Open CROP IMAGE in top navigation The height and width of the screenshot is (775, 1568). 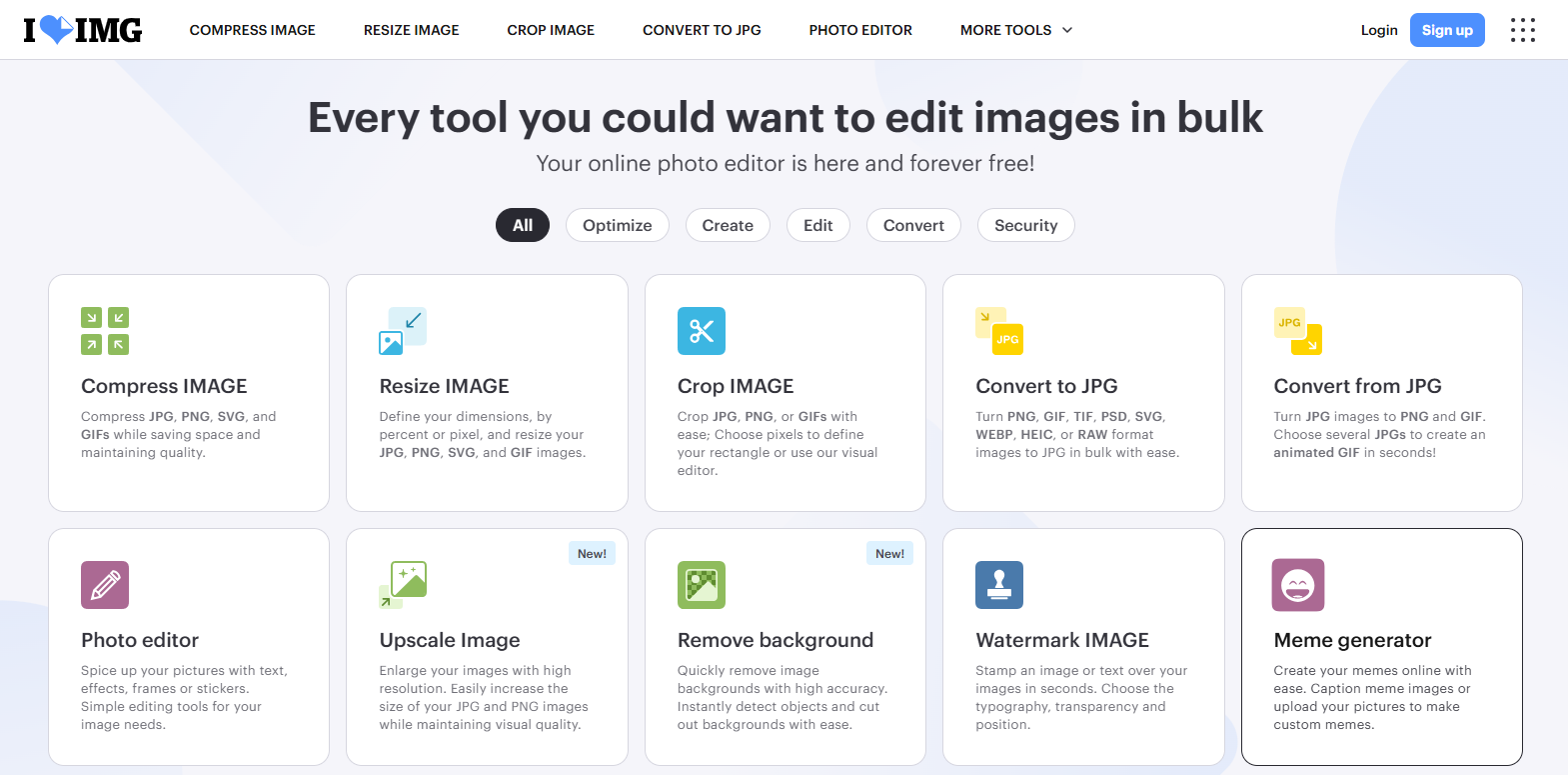click(x=551, y=30)
